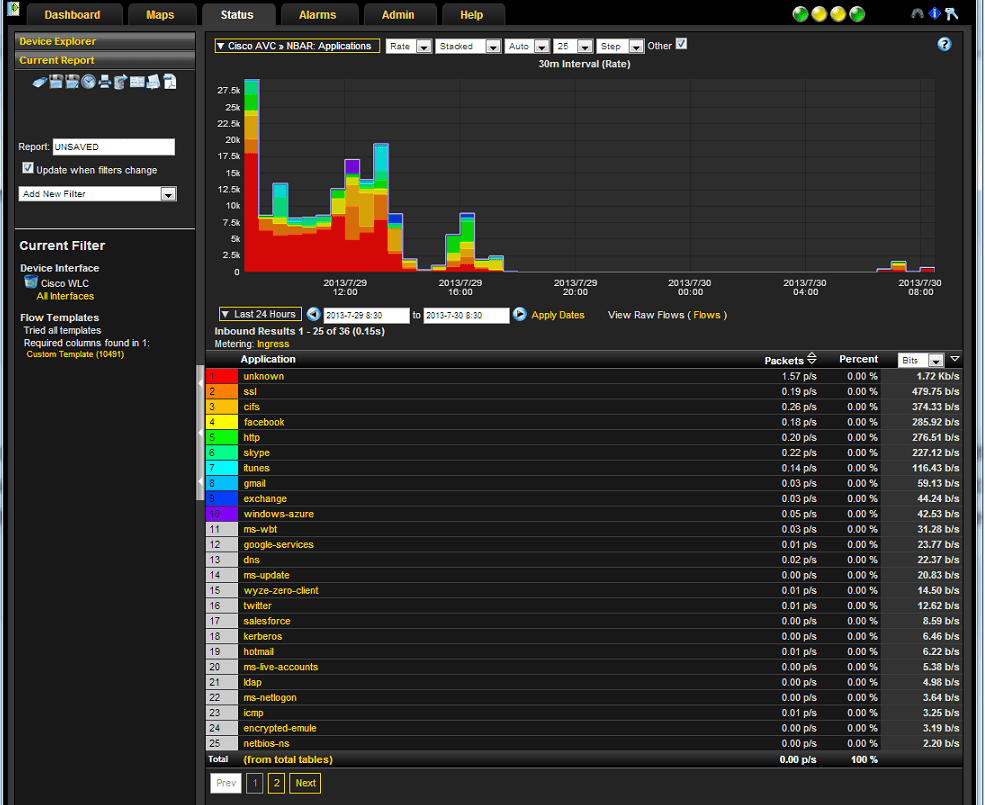Open the All Interfaces link
The image size is (985, 805).
[65, 296]
